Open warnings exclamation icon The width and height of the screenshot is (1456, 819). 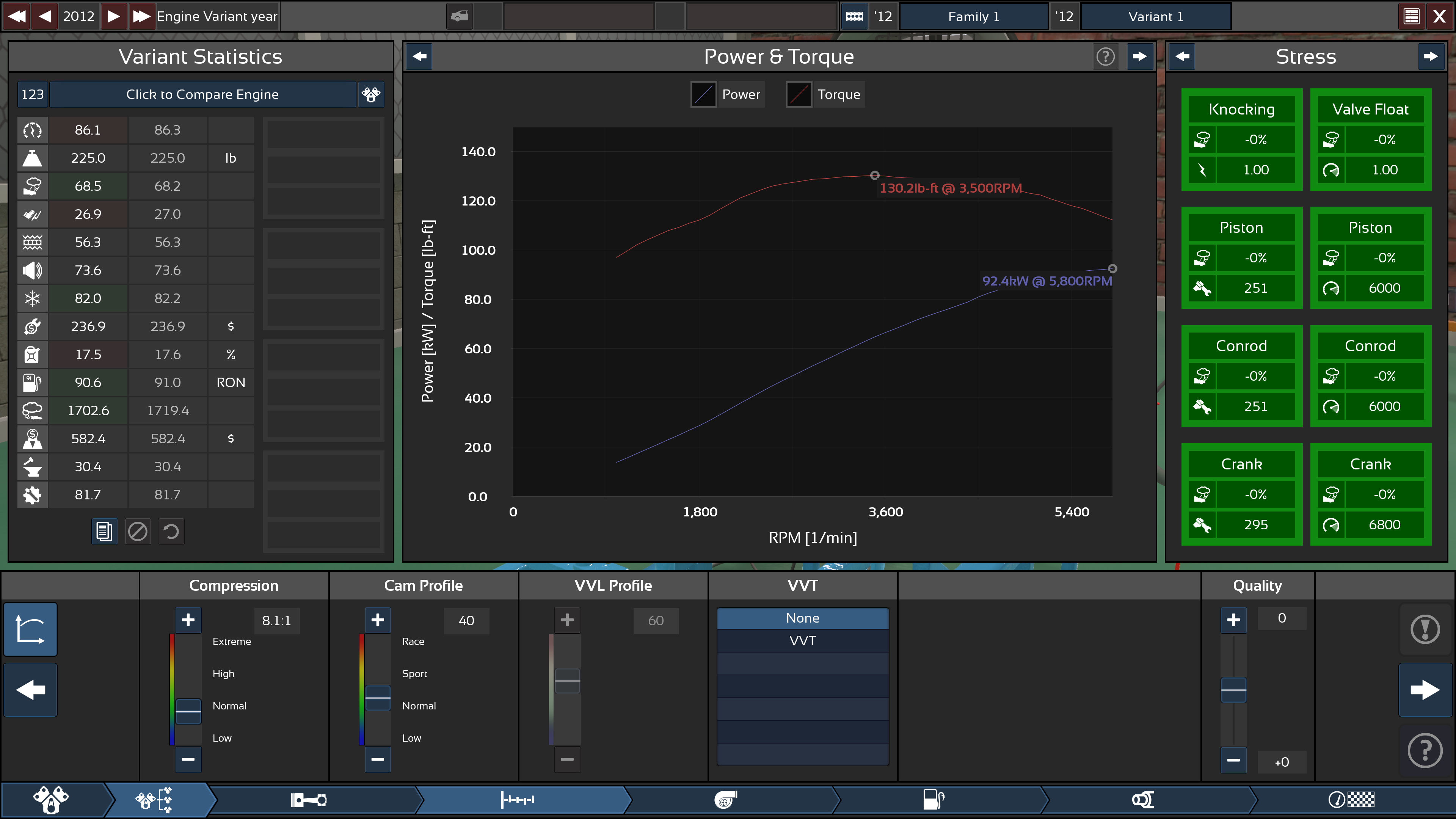(1425, 629)
